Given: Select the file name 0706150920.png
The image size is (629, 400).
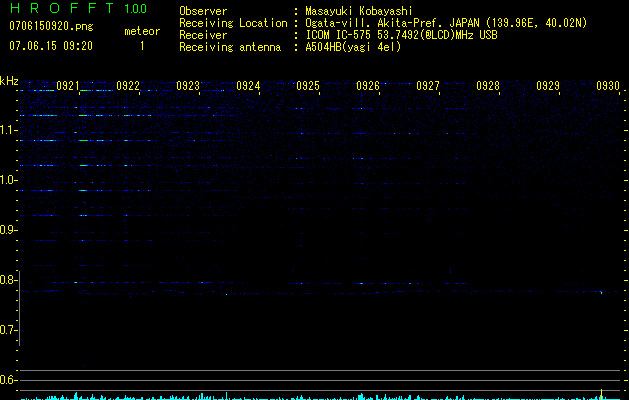Looking at the screenshot, I should pyautogui.click(x=51, y=26).
